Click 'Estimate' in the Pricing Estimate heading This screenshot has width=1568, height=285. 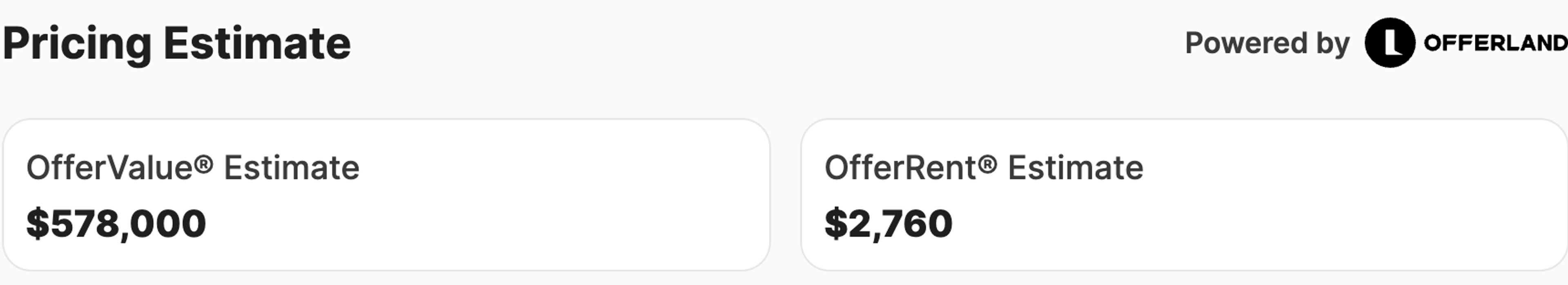click(257, 44)
